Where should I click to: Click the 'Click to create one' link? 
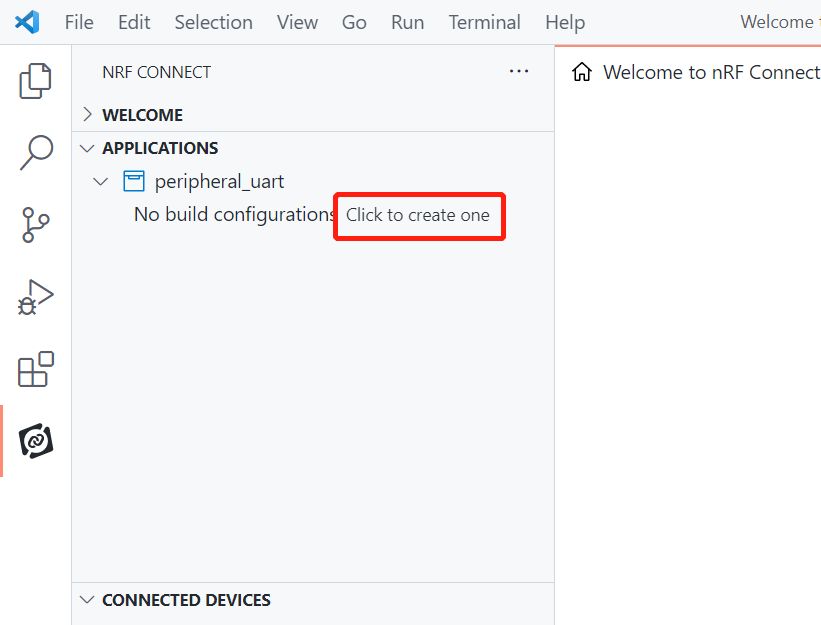pos(418,215)
